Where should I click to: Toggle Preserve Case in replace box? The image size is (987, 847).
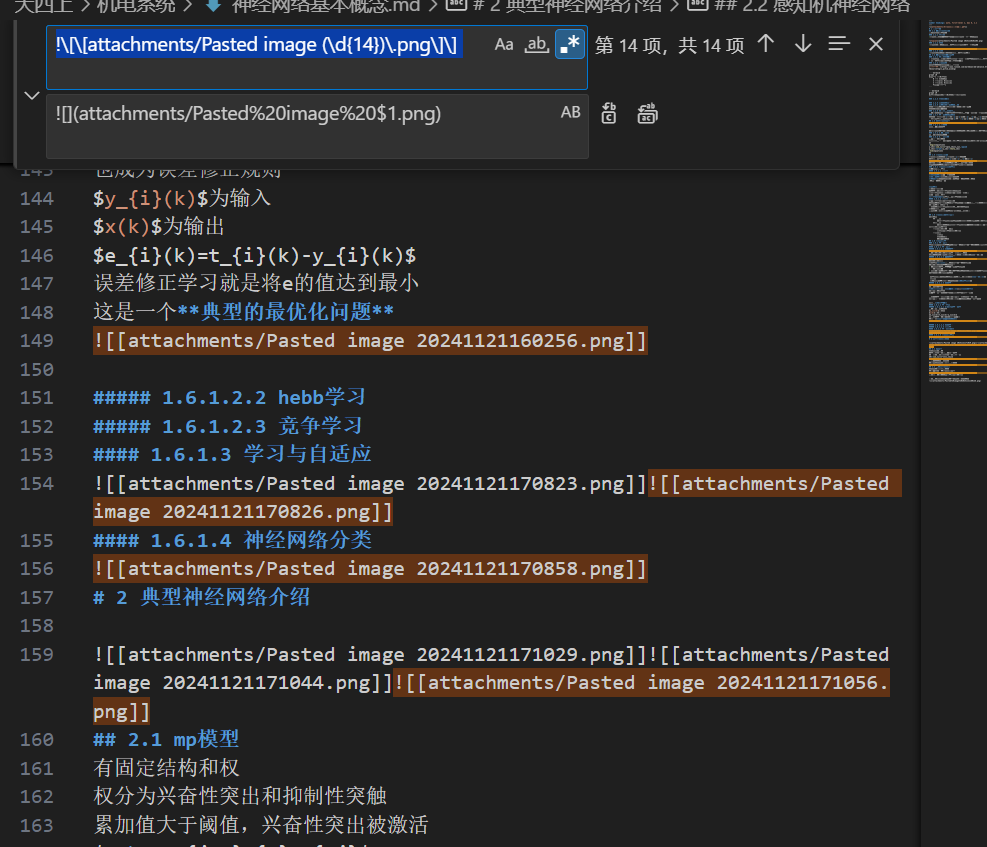[x=570, y=113]
